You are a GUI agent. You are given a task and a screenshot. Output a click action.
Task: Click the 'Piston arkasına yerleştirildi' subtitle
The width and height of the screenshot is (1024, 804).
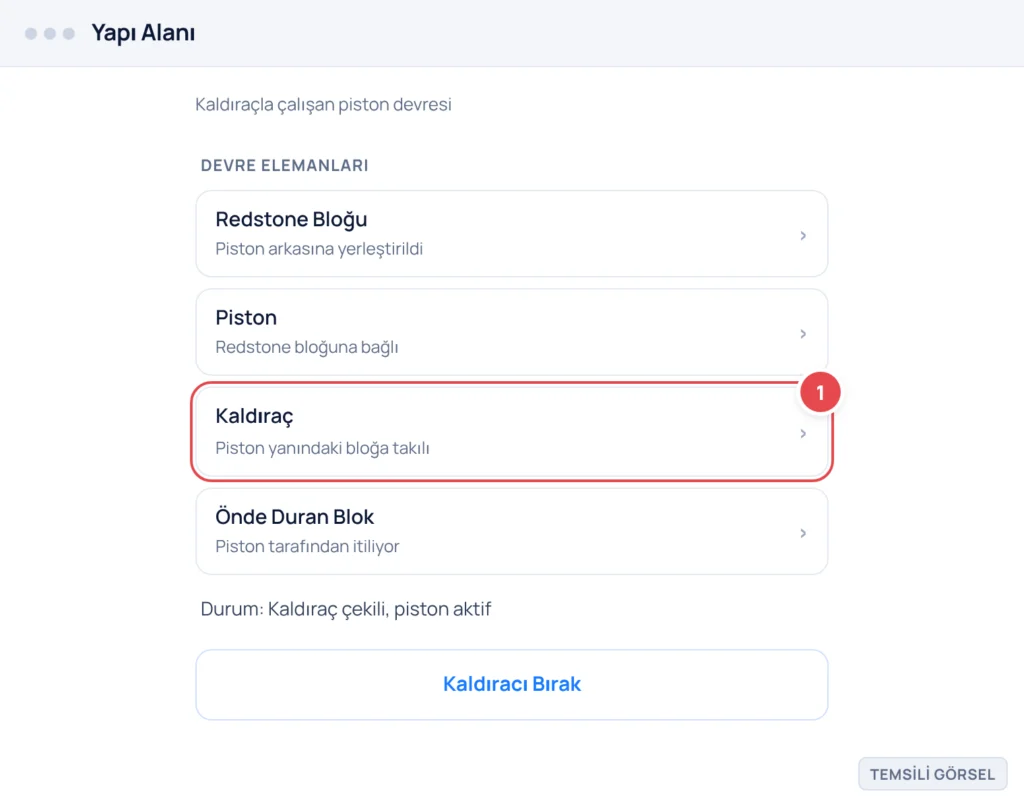(319, 249)
